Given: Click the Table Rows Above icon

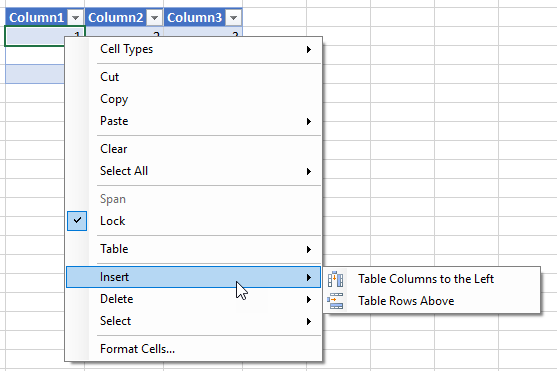Looking at the screenshot, I should [335, 301].
